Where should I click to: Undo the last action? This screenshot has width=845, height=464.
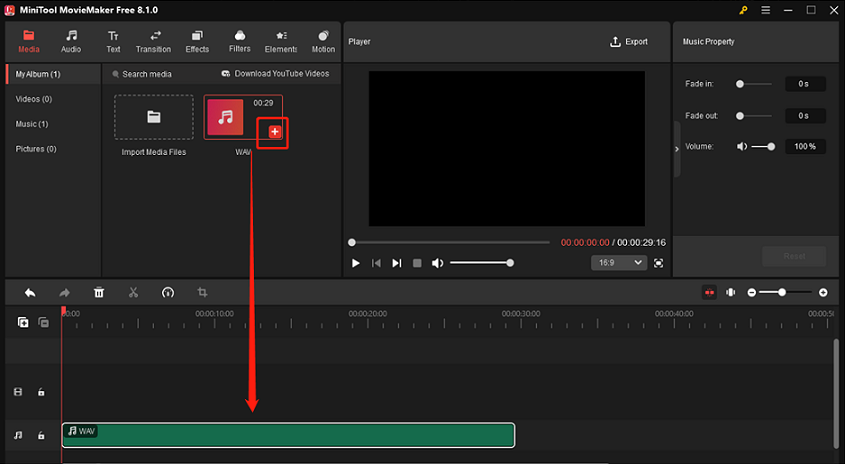click(x=30, y=293)
